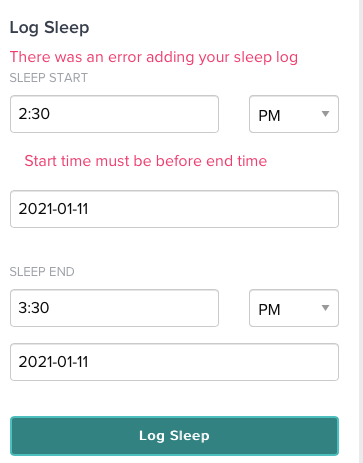Image resolution: width=363 pixels, height=463 pixels.
Task: Focus the Sleep End date field 2021-01-11
Action: (174, 362)
